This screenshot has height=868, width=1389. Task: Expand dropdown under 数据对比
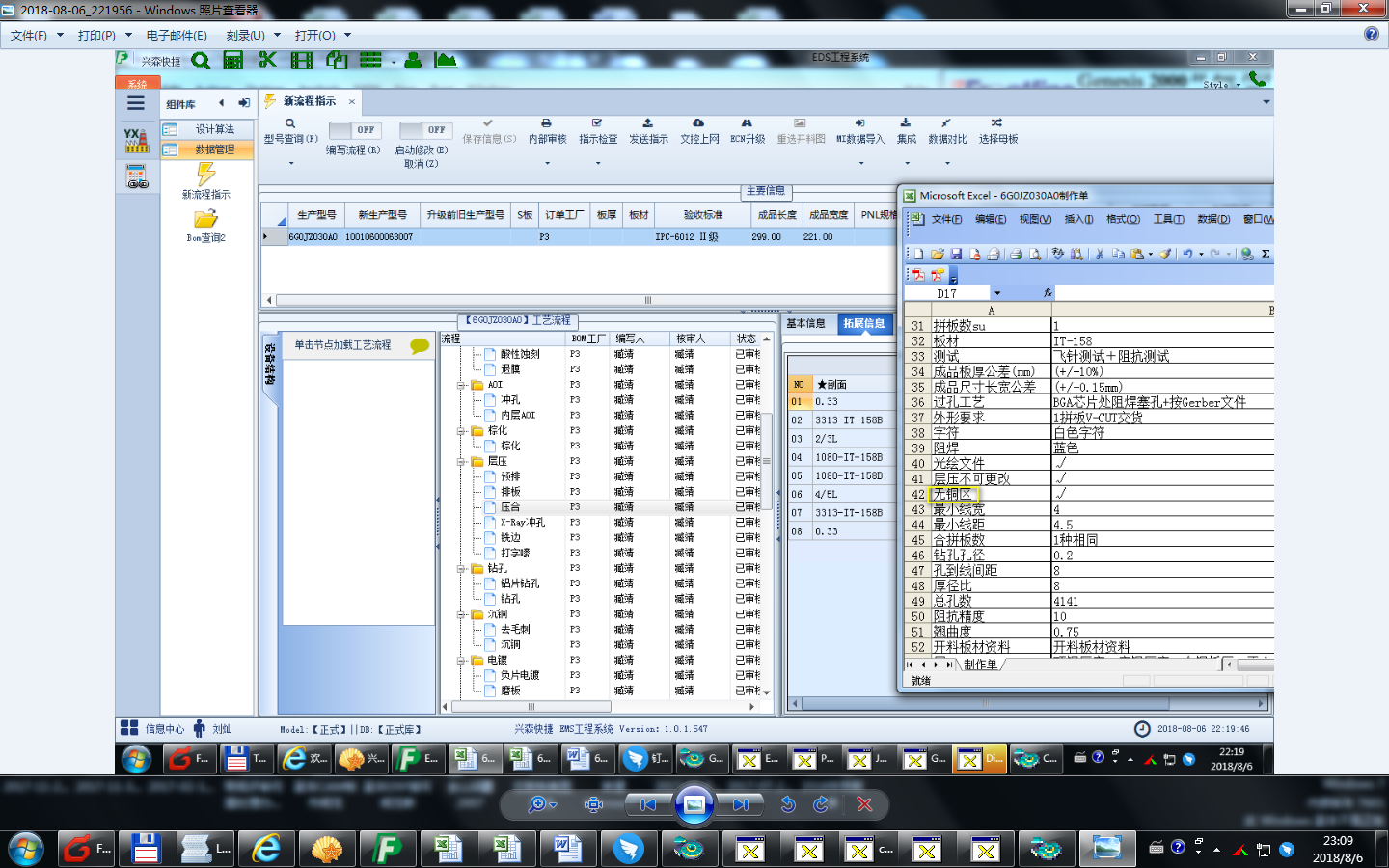click(x=947, y=163)
